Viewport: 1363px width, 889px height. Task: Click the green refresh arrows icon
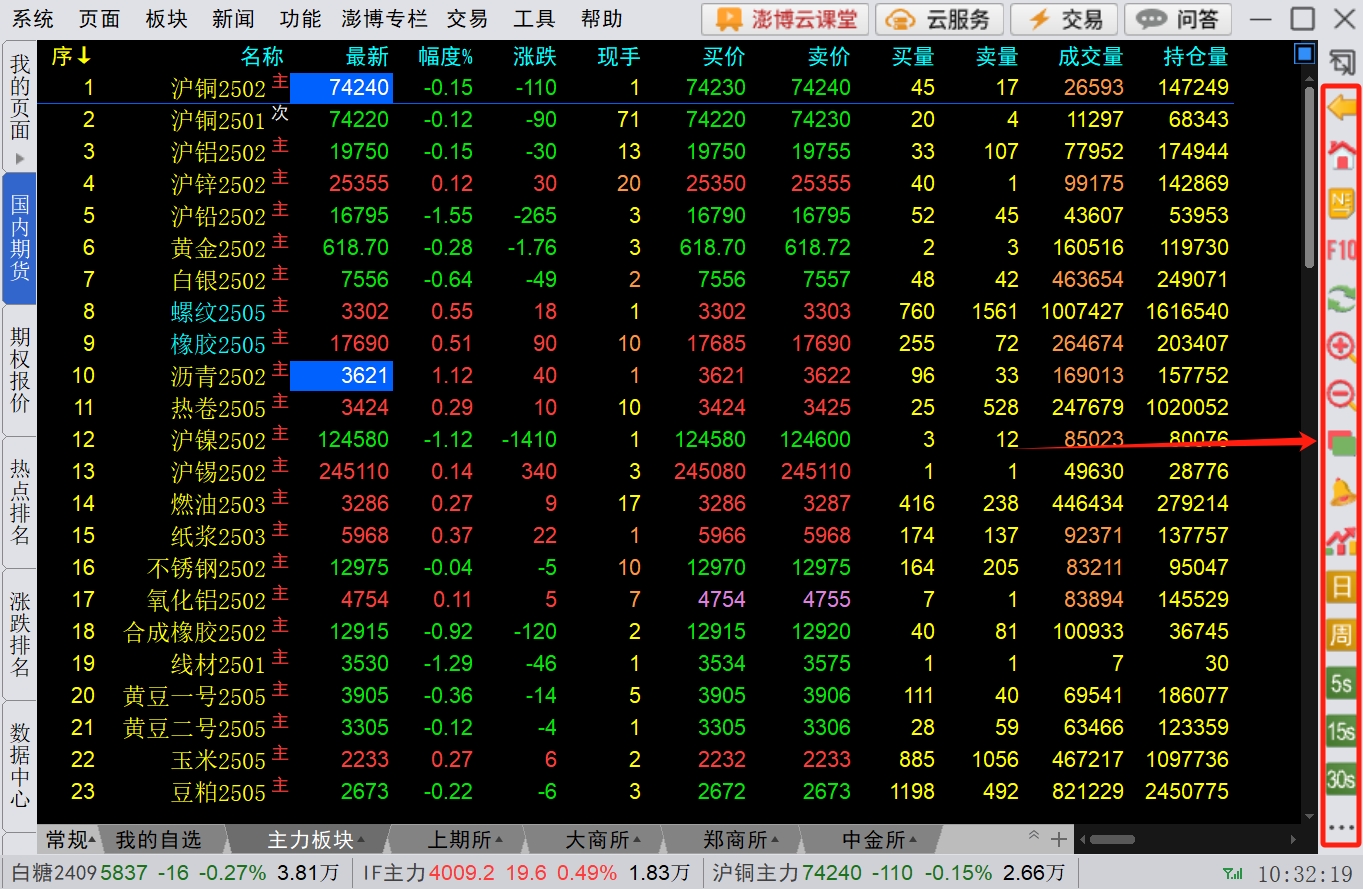1340,299
